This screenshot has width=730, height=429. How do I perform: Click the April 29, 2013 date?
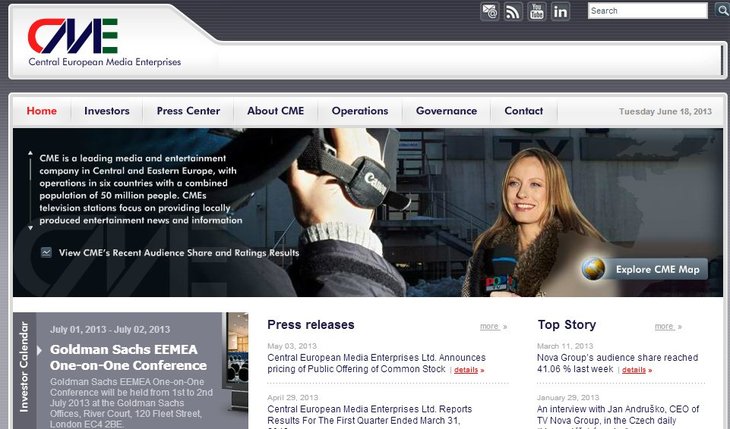pyautogui.click(x=292, y=397)
